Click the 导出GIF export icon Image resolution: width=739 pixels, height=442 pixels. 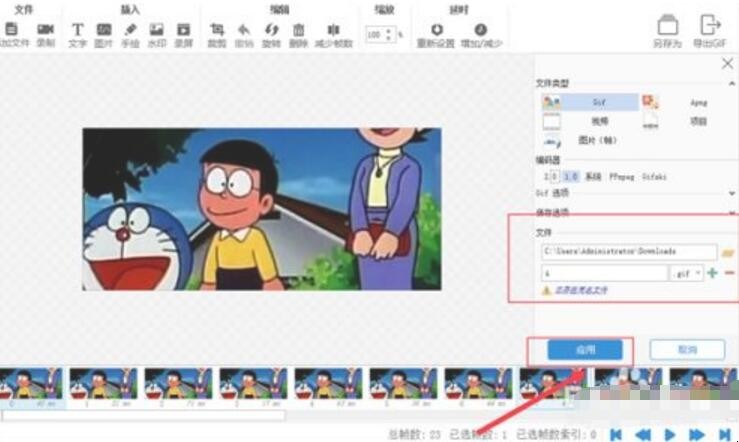pyautogui.click(x=710, y=25)
